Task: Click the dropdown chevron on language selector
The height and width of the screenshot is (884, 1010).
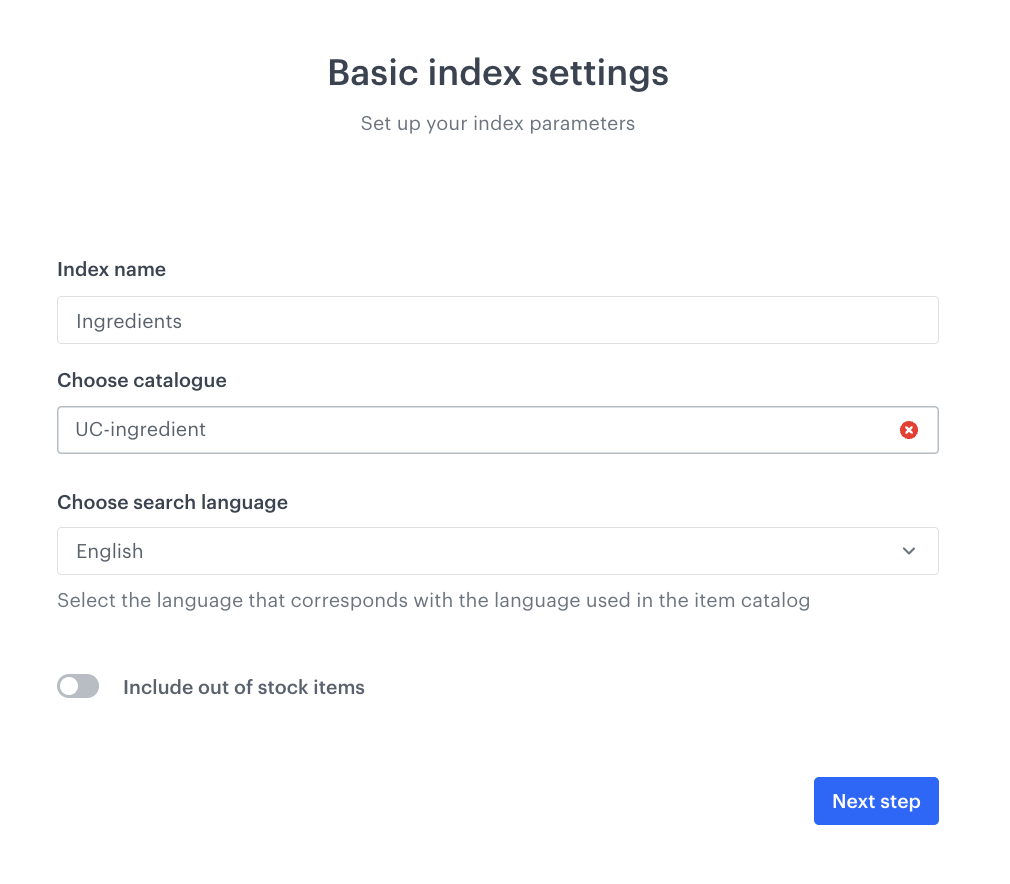Action: [909, 551]
